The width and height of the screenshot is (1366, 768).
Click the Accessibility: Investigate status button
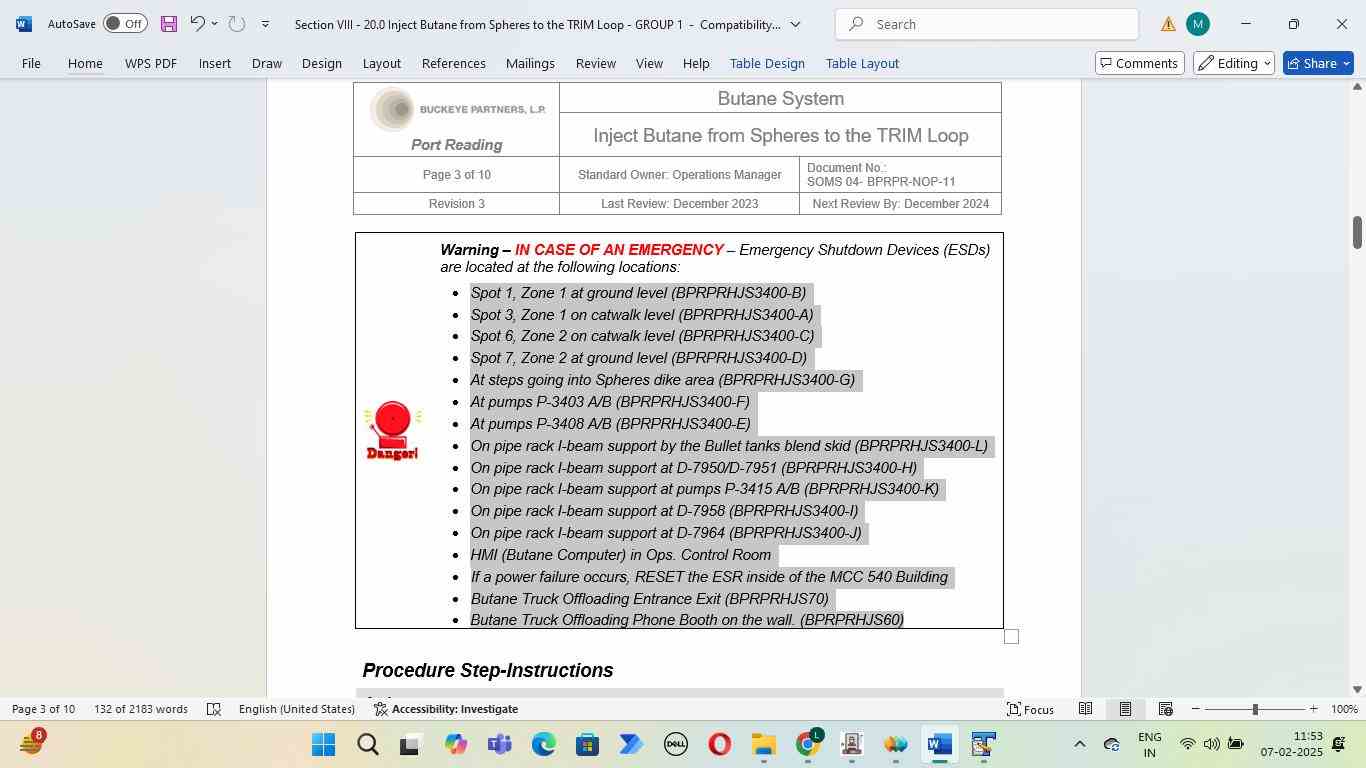pyautogui.click(x=446, y=709)
